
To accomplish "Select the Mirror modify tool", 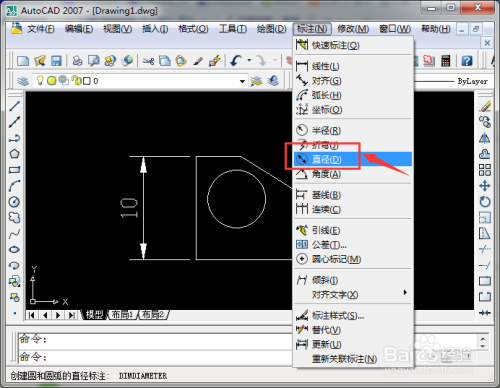I will (x=485, y=138).
